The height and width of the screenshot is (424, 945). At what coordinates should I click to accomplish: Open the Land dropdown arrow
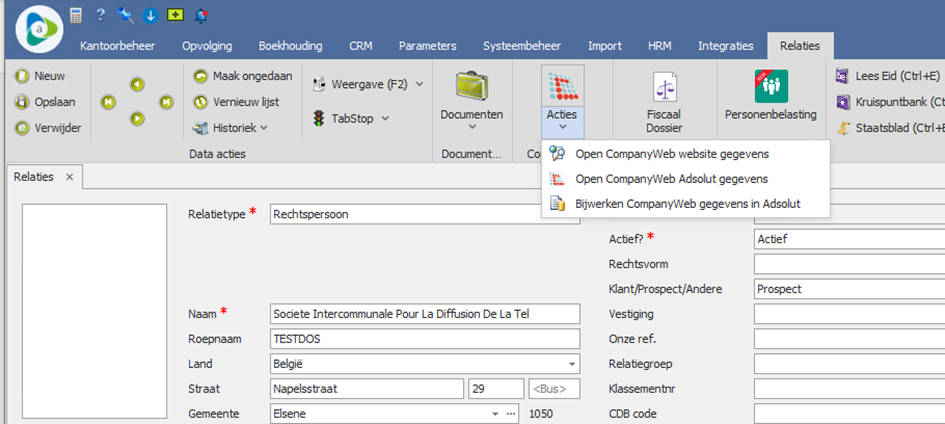[571, 364]
